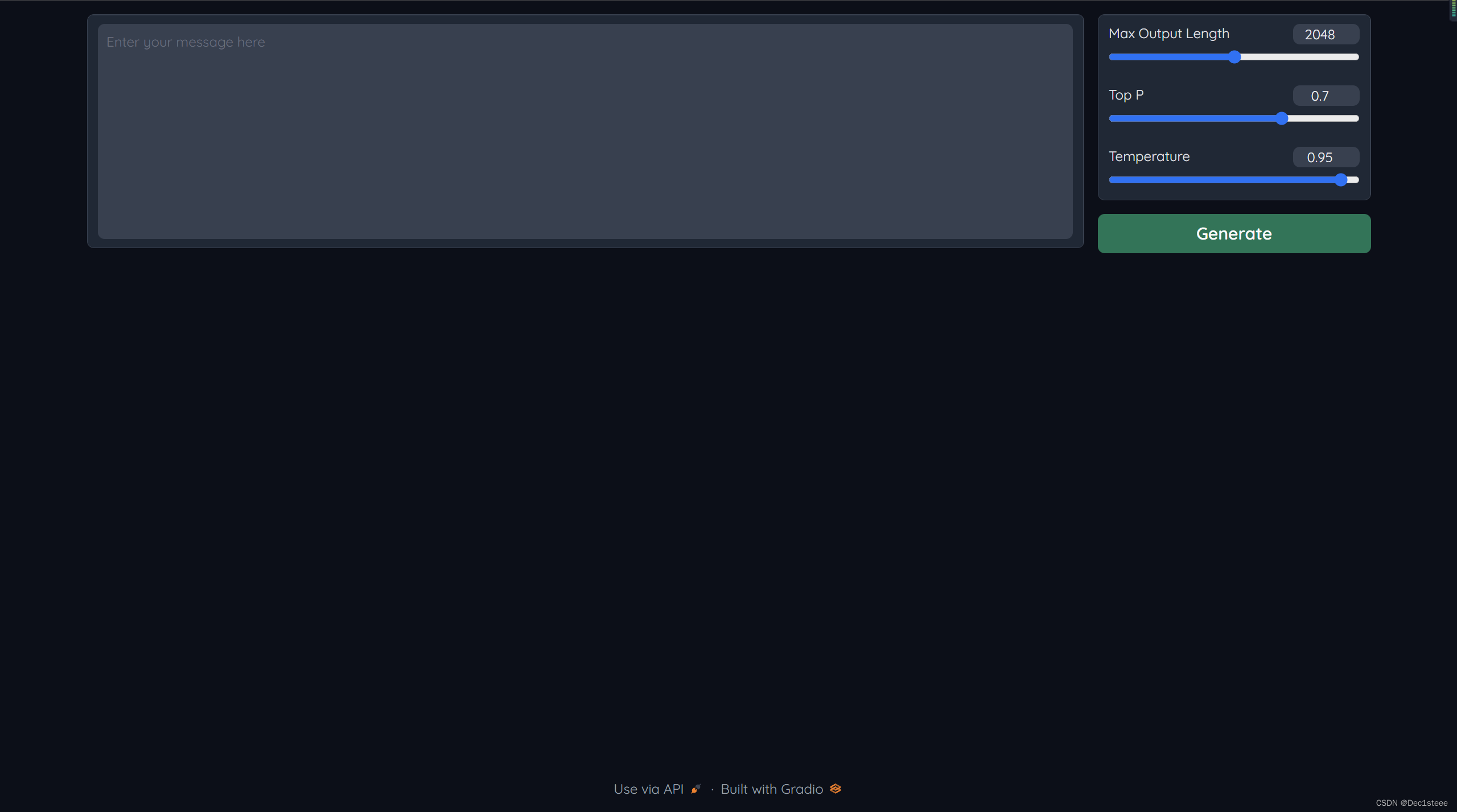Click the Top P label text

coord(1126,95)
